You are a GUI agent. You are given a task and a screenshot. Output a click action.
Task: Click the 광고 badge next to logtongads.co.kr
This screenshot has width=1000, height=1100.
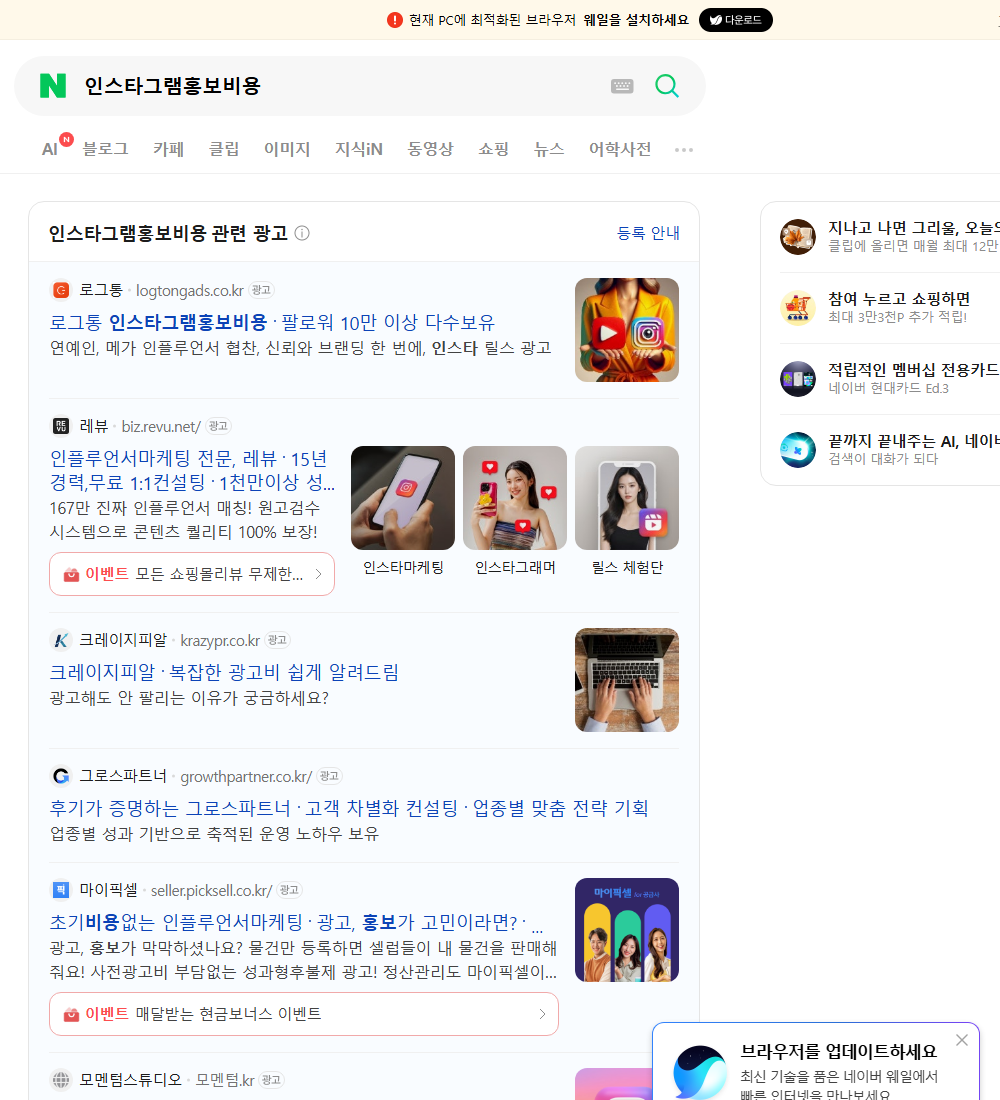click(x=261, y=290)
